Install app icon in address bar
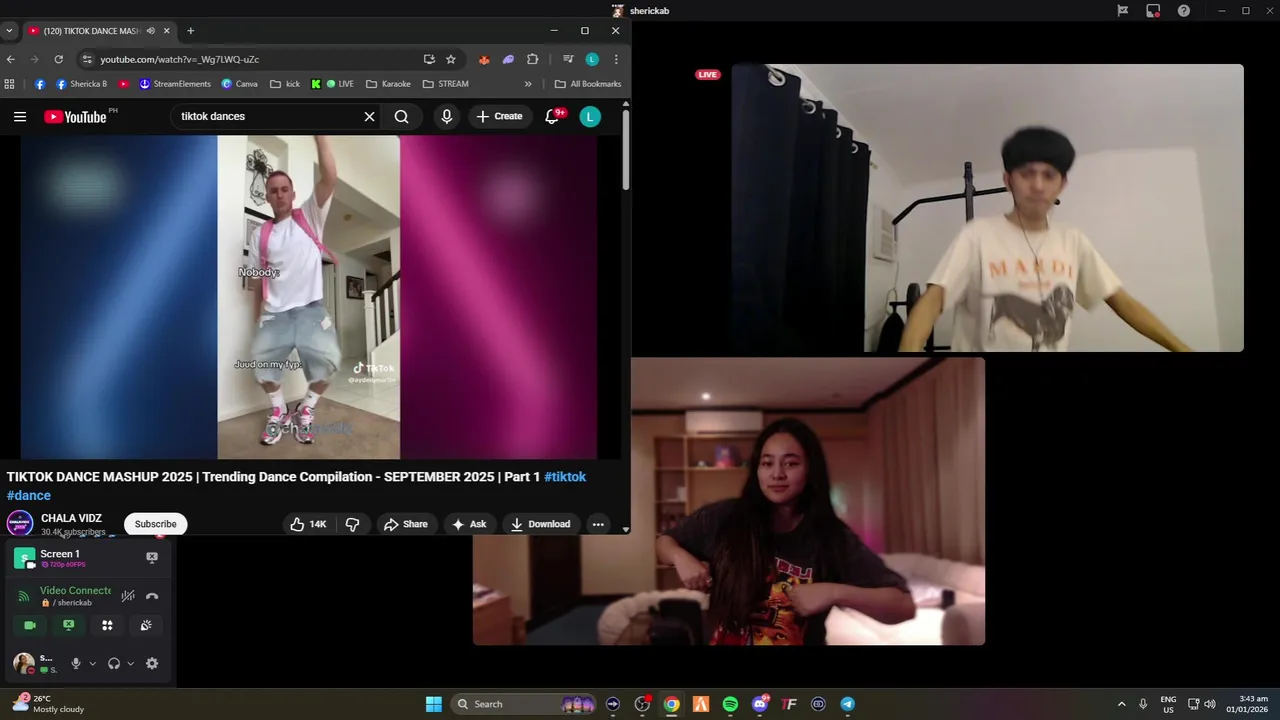This screenshot has height=720, width=1280. pyautogui.click(x=429, y=59)
